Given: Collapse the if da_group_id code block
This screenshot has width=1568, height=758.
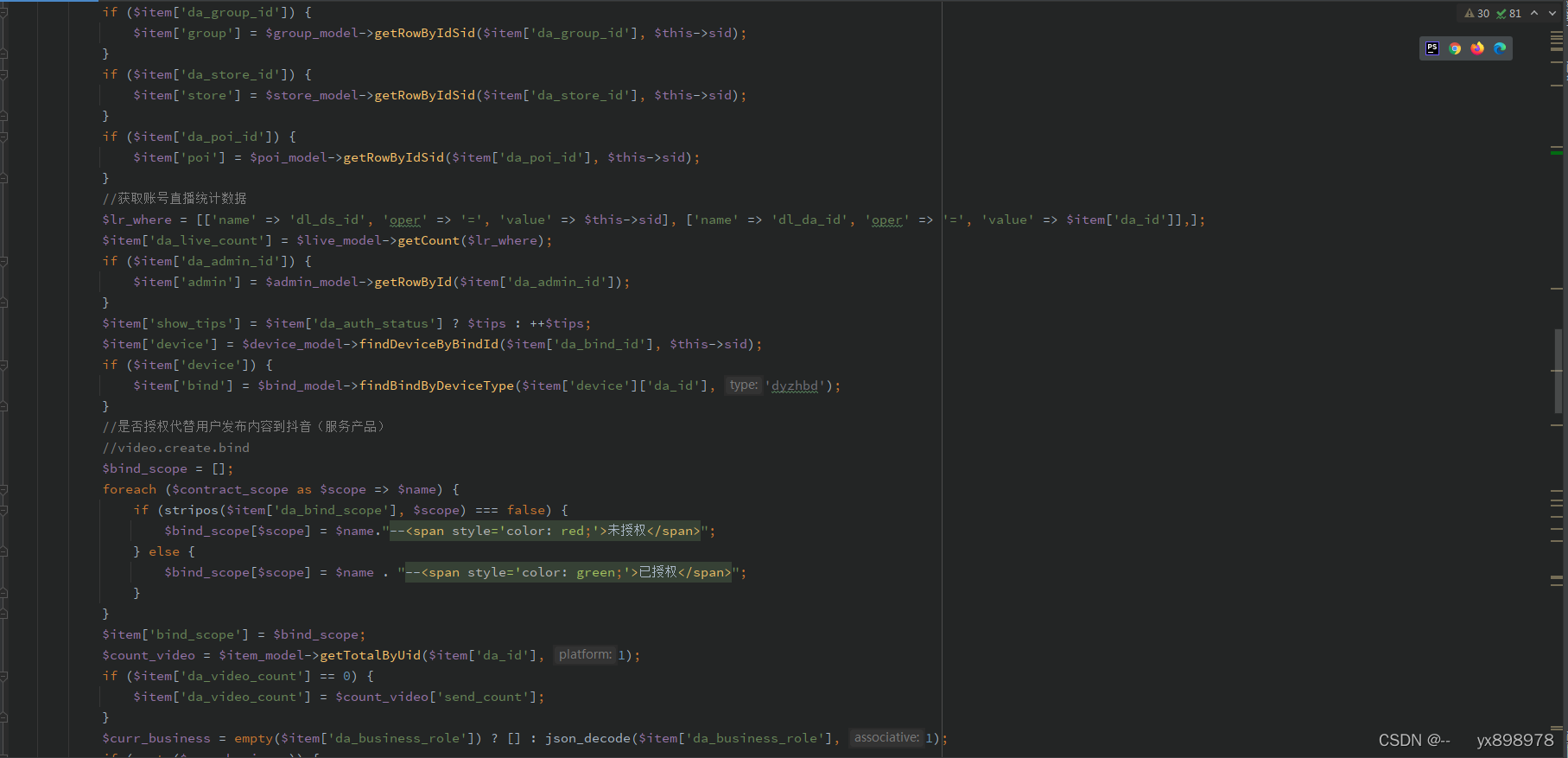Looking at the screenshot, I should tap(3, 13).
